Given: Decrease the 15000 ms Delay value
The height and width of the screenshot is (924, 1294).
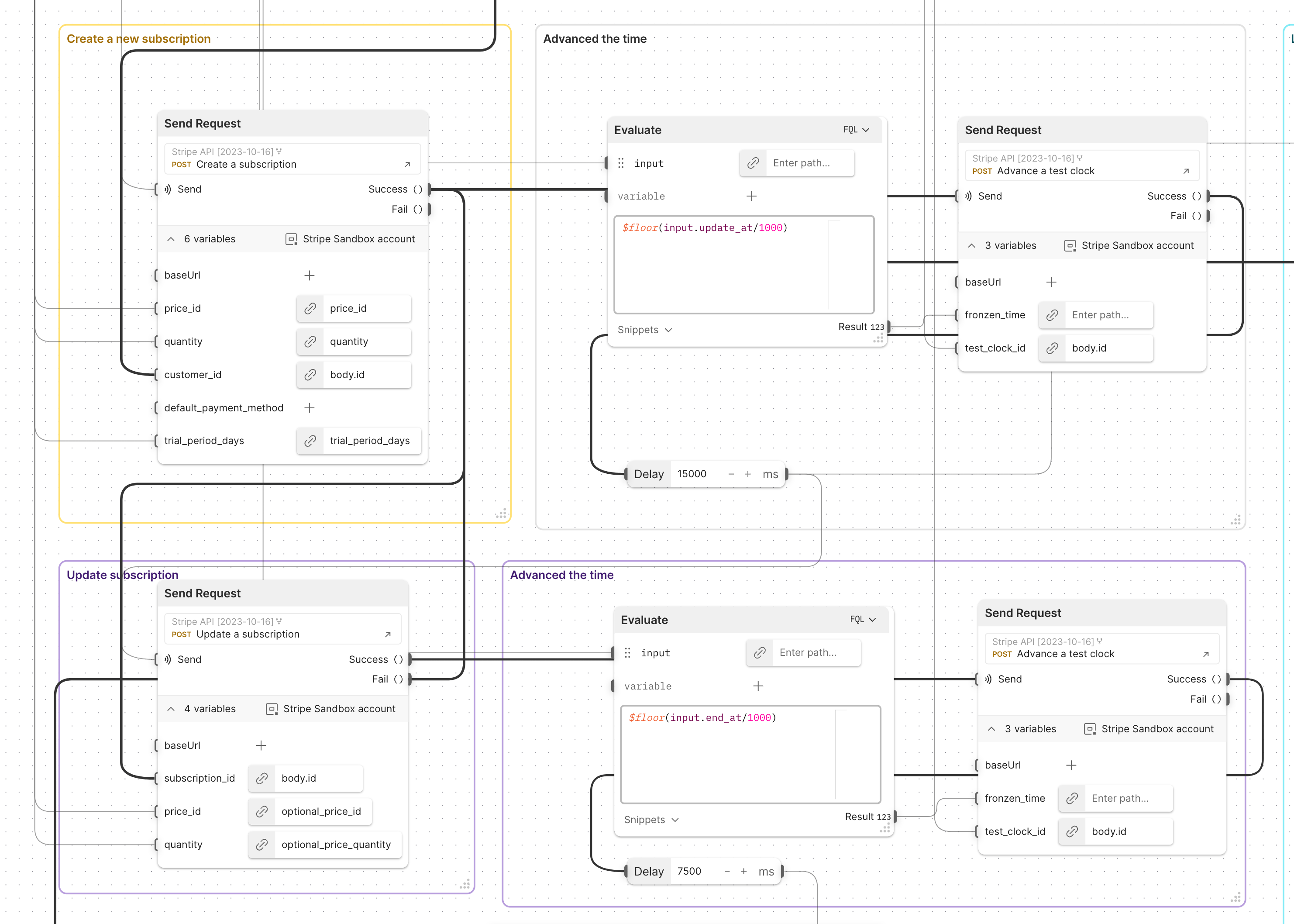Looking at the screenshot, I should [x=731, y=474].
